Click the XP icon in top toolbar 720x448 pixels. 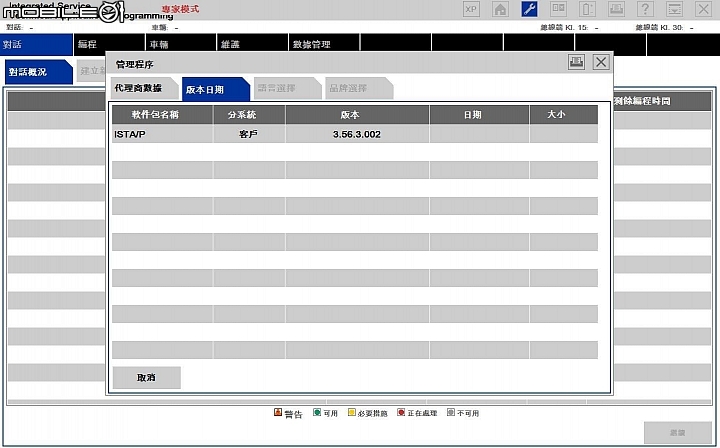point(471,9)
